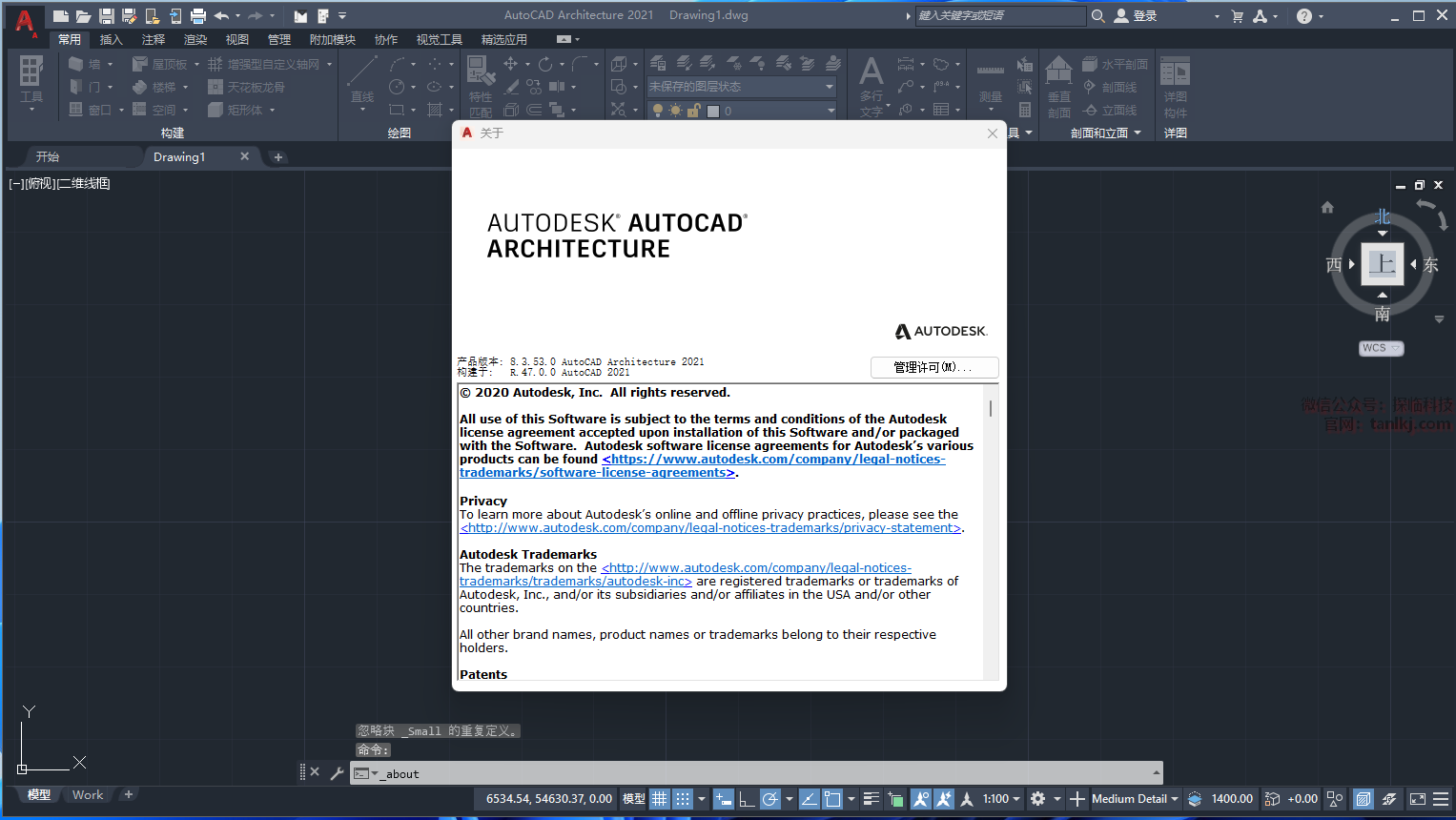Expand the 1:100 annotation scale dropdown
Image resolution: width=1456 pixels, height=820 pixels.
(x=1001, y=799)
